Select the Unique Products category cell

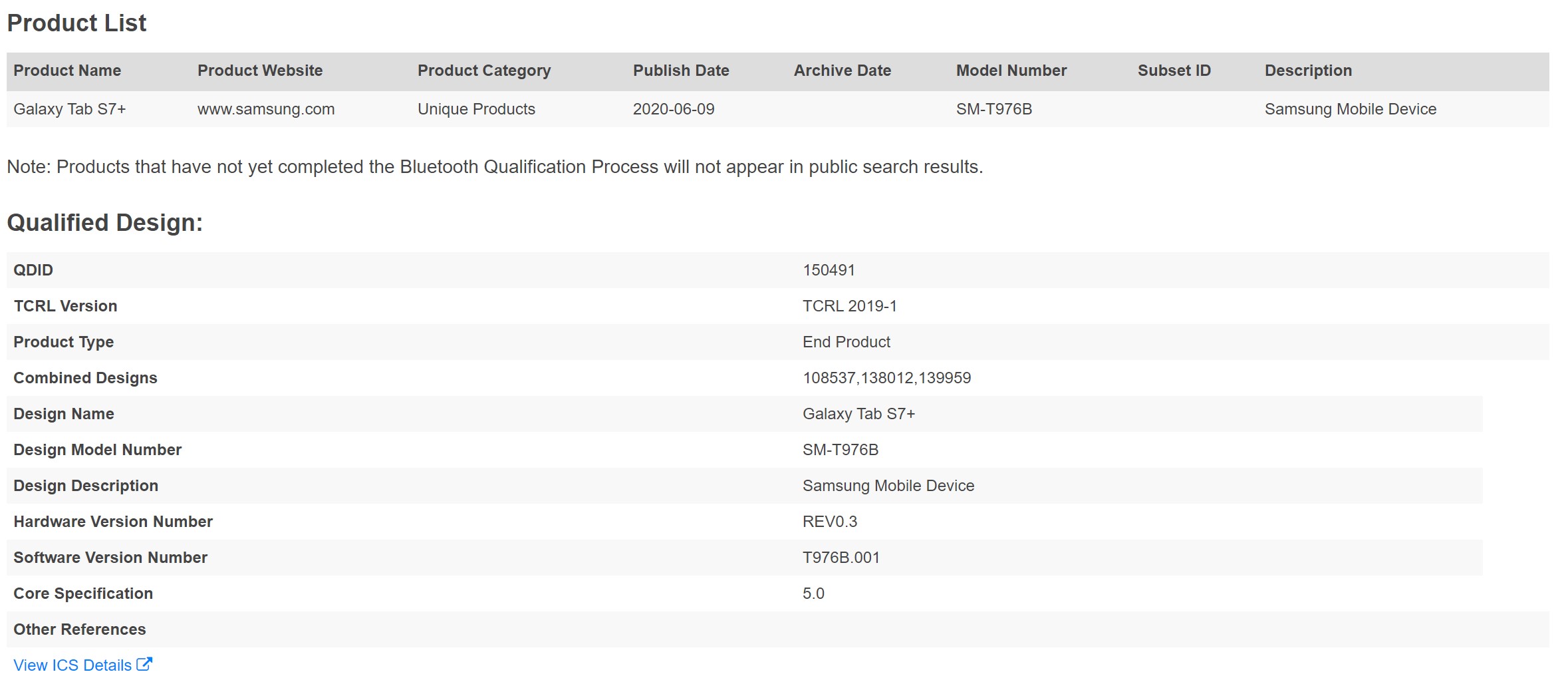(x=476, y=109)
